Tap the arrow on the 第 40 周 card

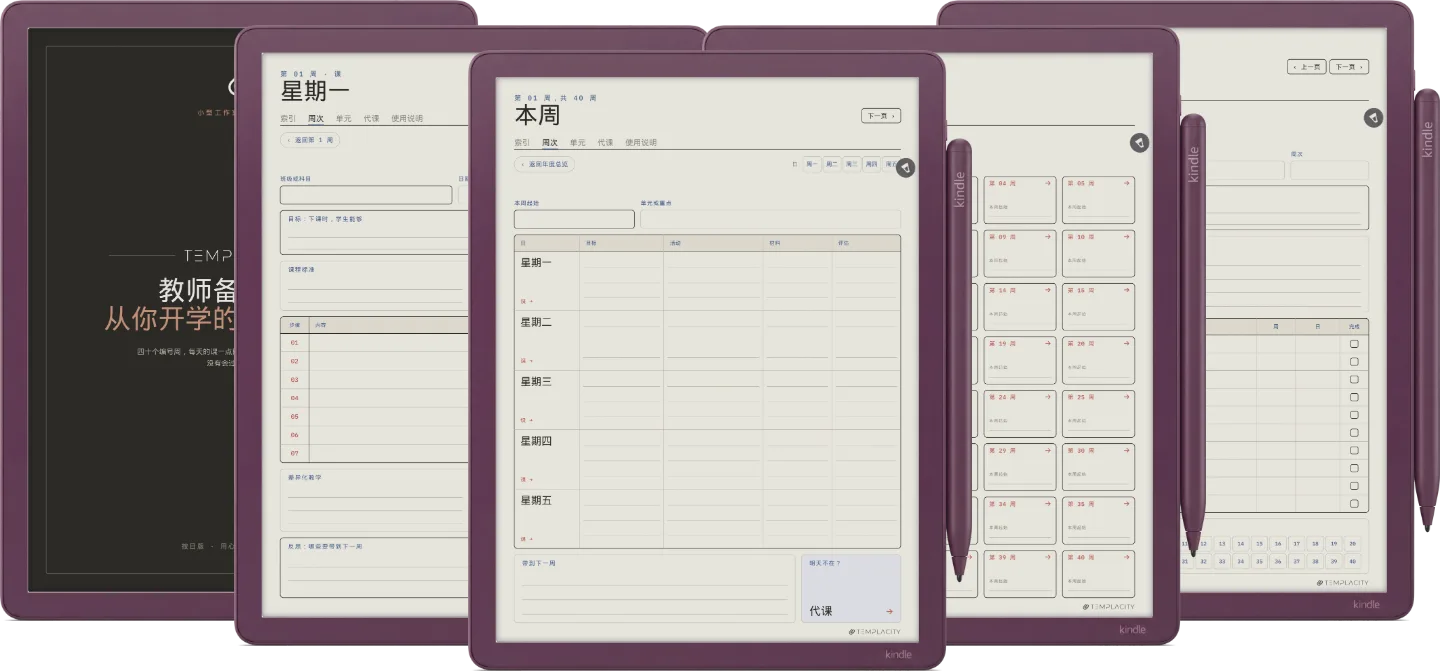[x=1126, y=557]
